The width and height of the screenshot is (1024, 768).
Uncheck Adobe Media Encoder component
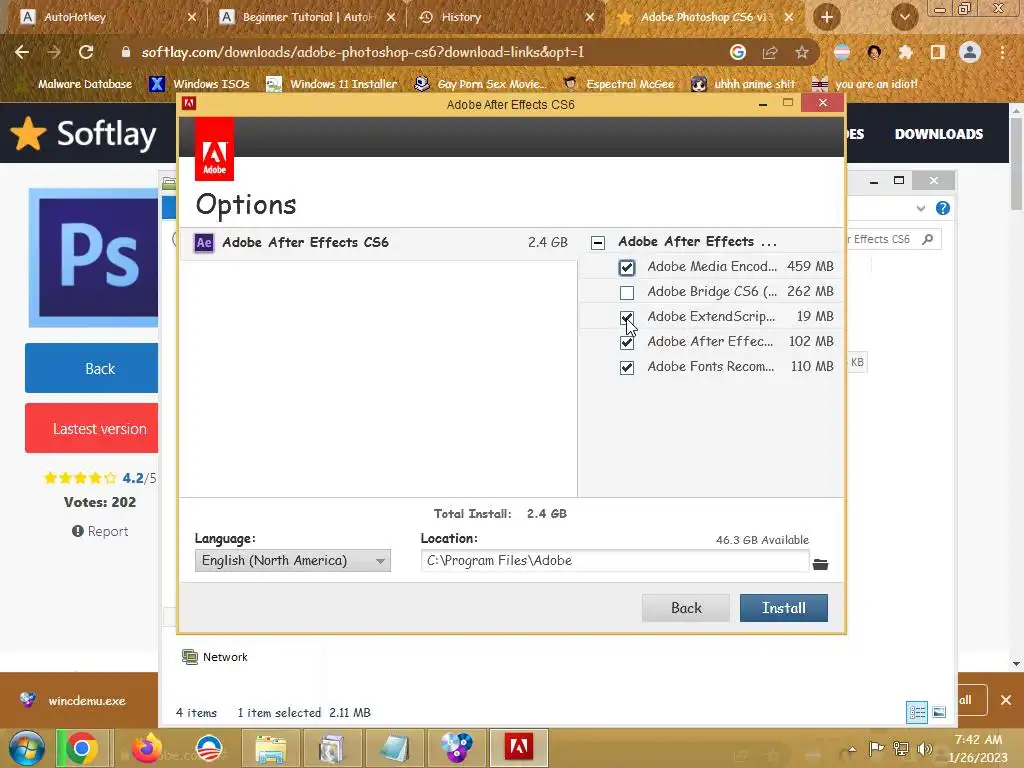click(627, 268)
